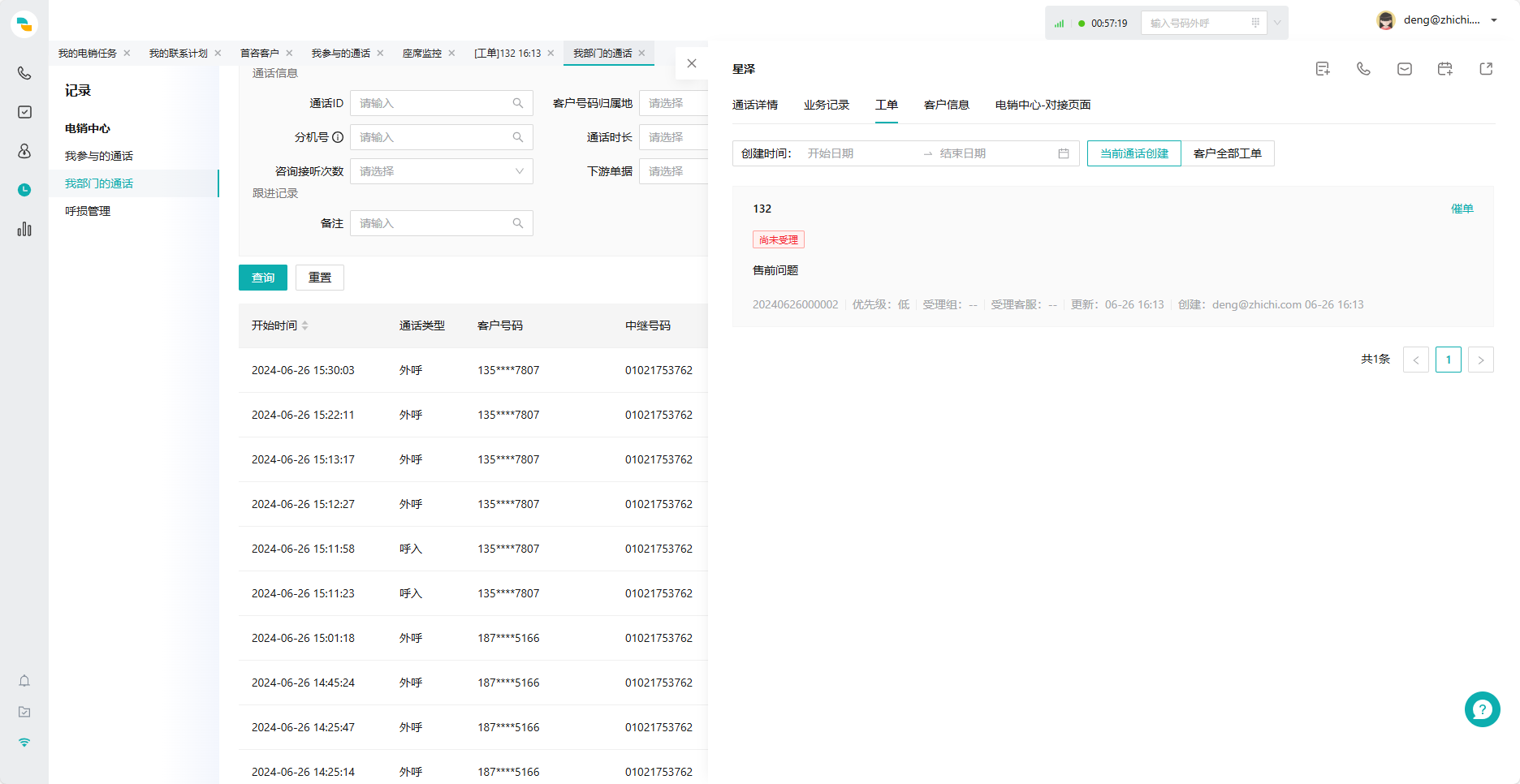This screenshot has width=1520, height=784.
Task: Open the help chat bubble button
Action: coord(1482,709)
